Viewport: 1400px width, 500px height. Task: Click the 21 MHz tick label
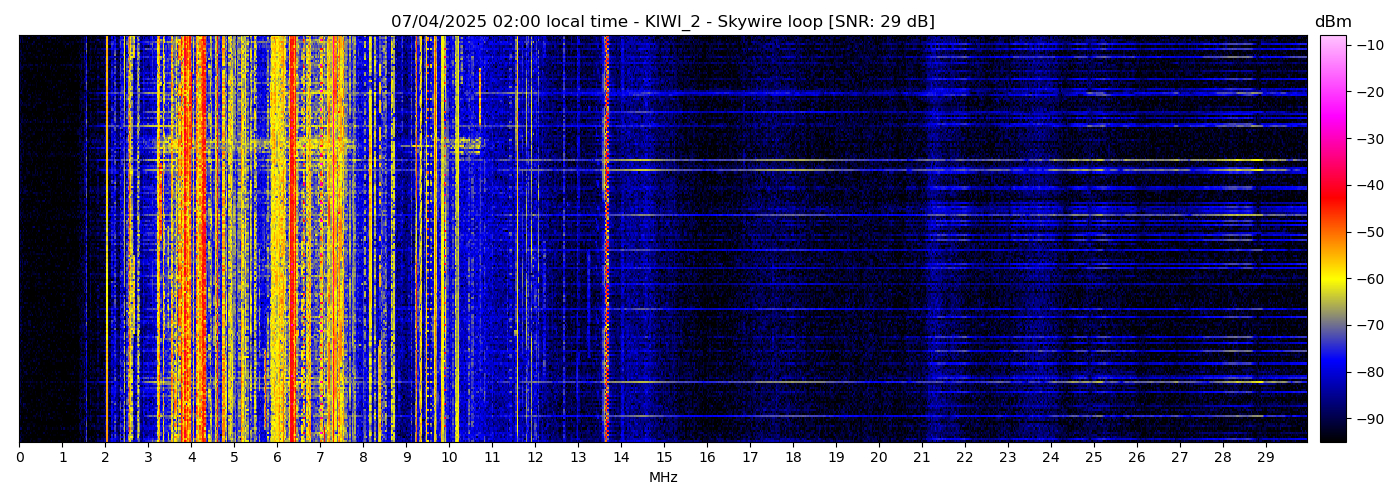(921, 457)
